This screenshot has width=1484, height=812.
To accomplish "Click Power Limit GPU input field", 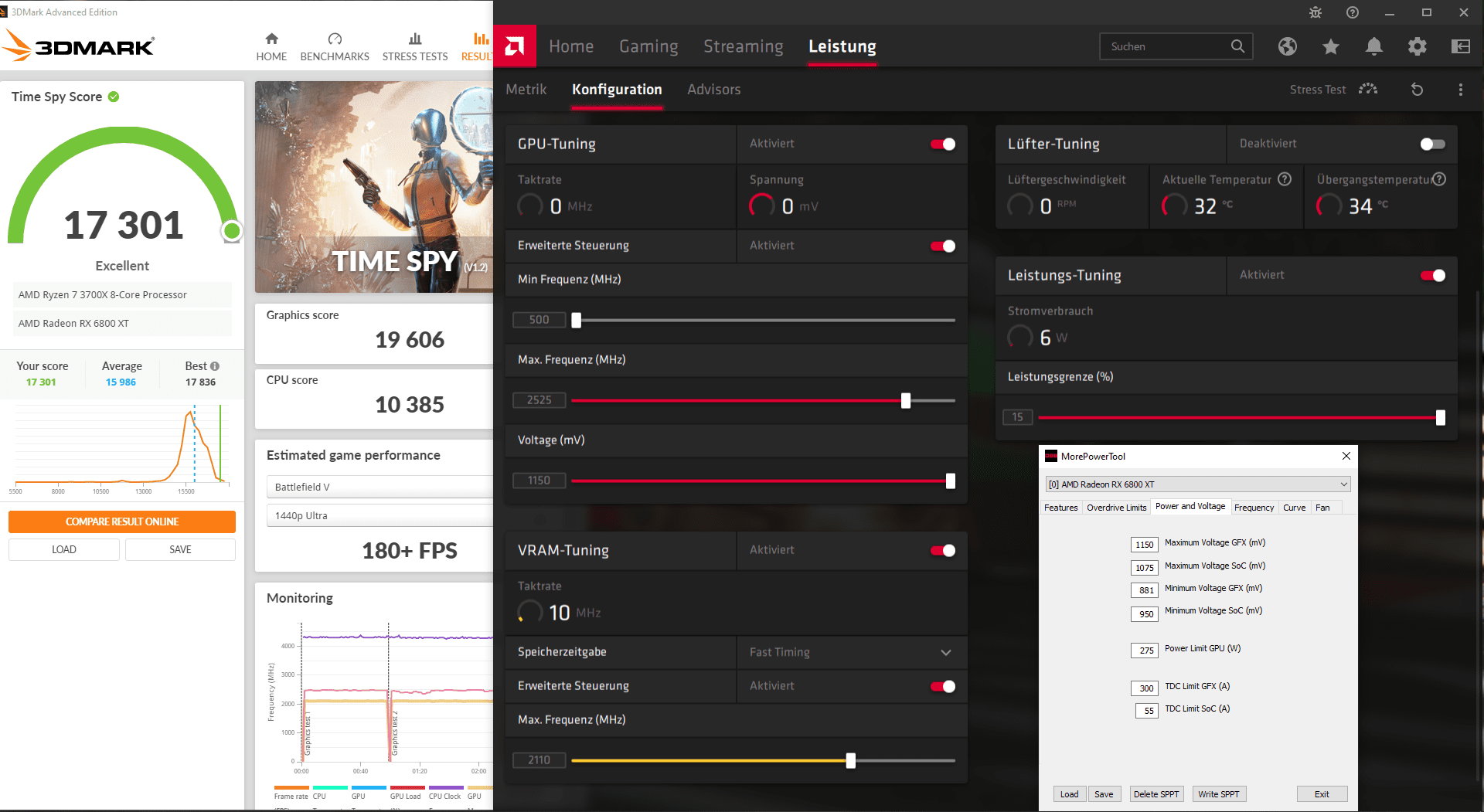I will pyautogui.click(x=1145, y=651).
